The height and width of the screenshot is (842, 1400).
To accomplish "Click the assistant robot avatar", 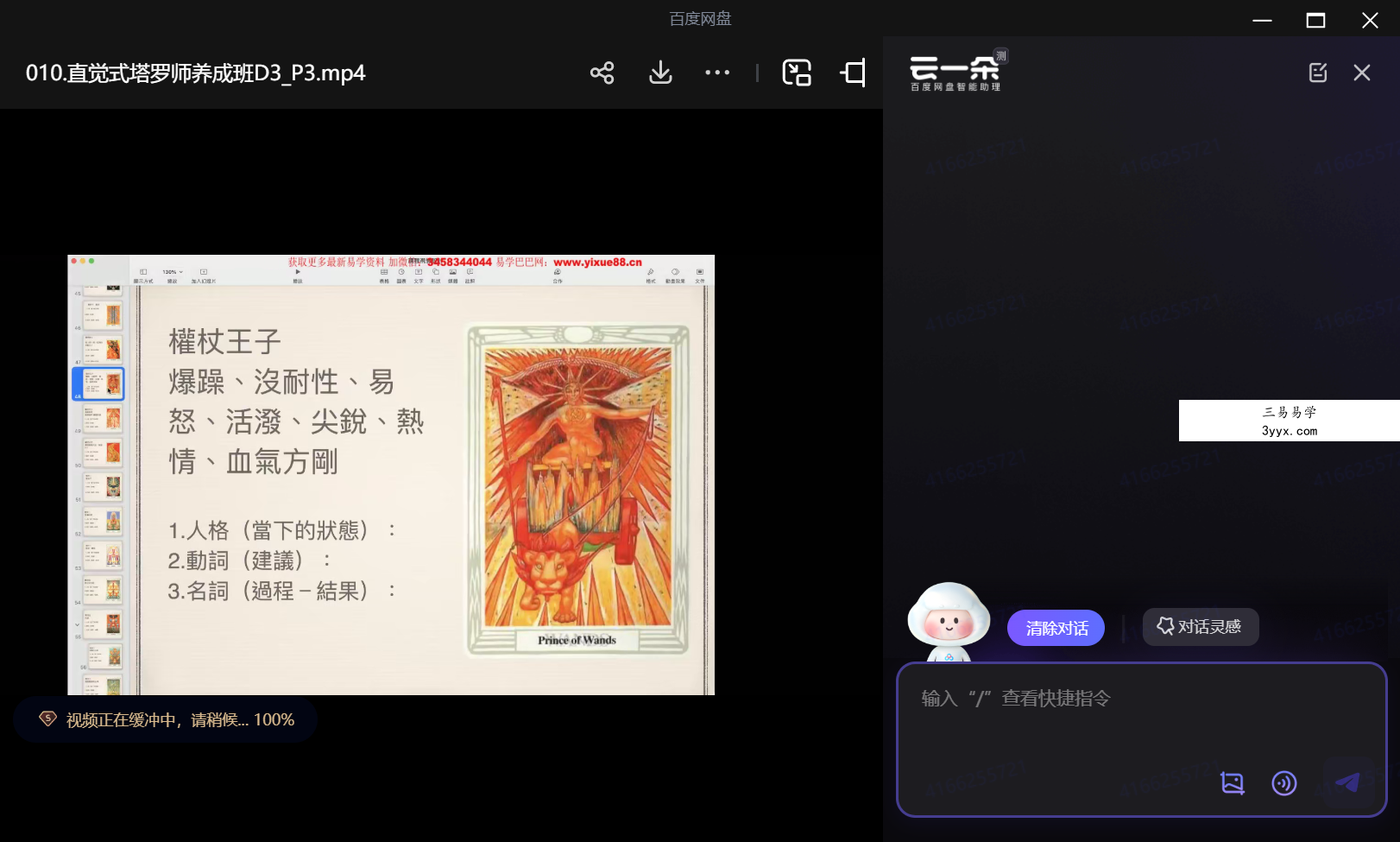I will click(x=949, y=623).
